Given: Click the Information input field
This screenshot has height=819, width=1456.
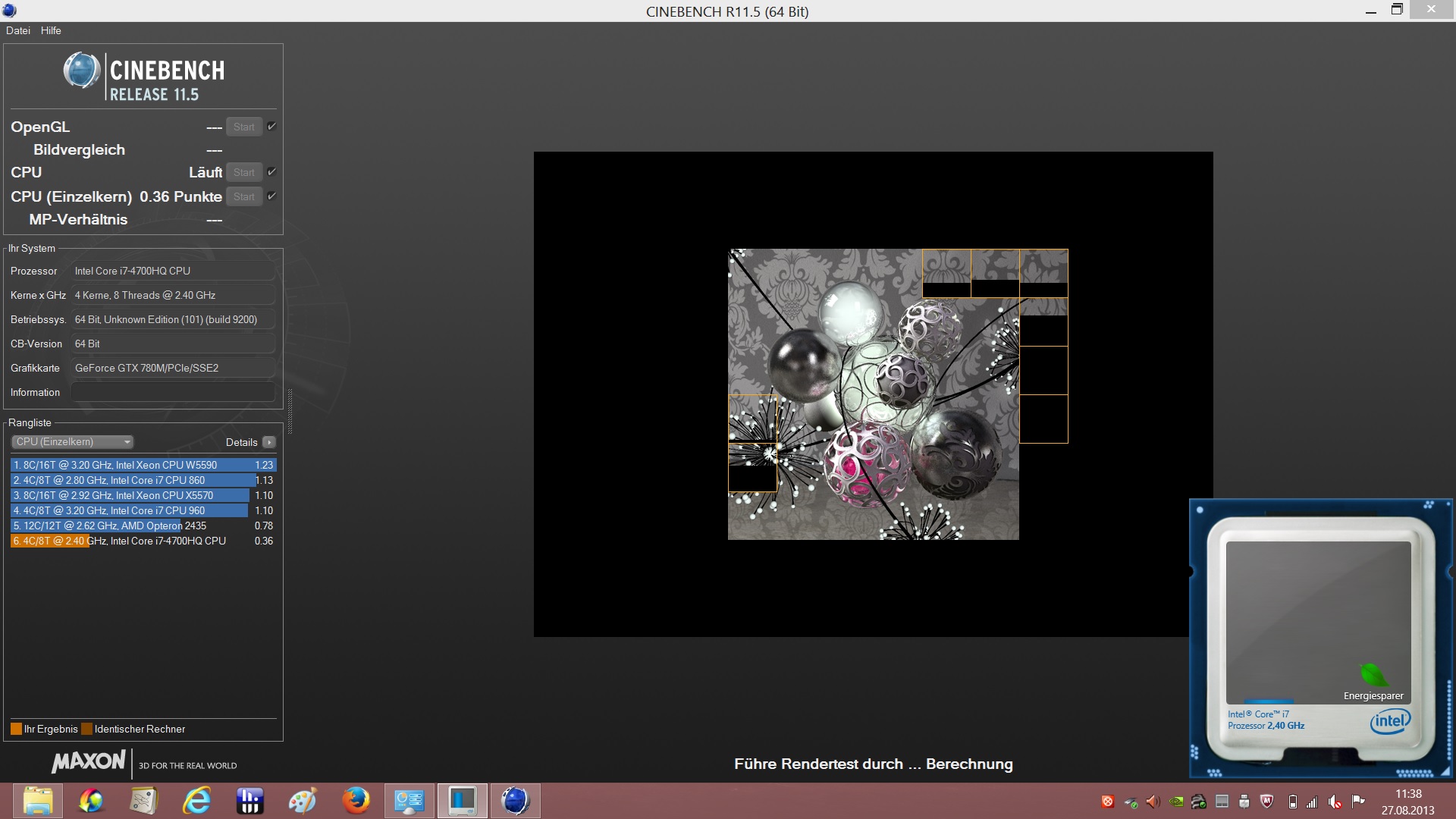Looking at the screenshot, I should pyautogui.click(x=173, y=392).
